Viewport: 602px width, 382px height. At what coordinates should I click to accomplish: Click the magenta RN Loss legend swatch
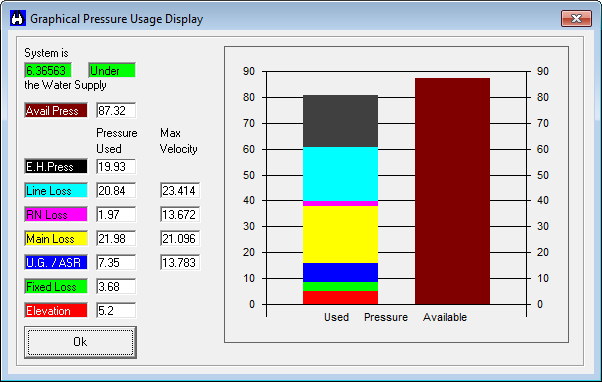56,215
